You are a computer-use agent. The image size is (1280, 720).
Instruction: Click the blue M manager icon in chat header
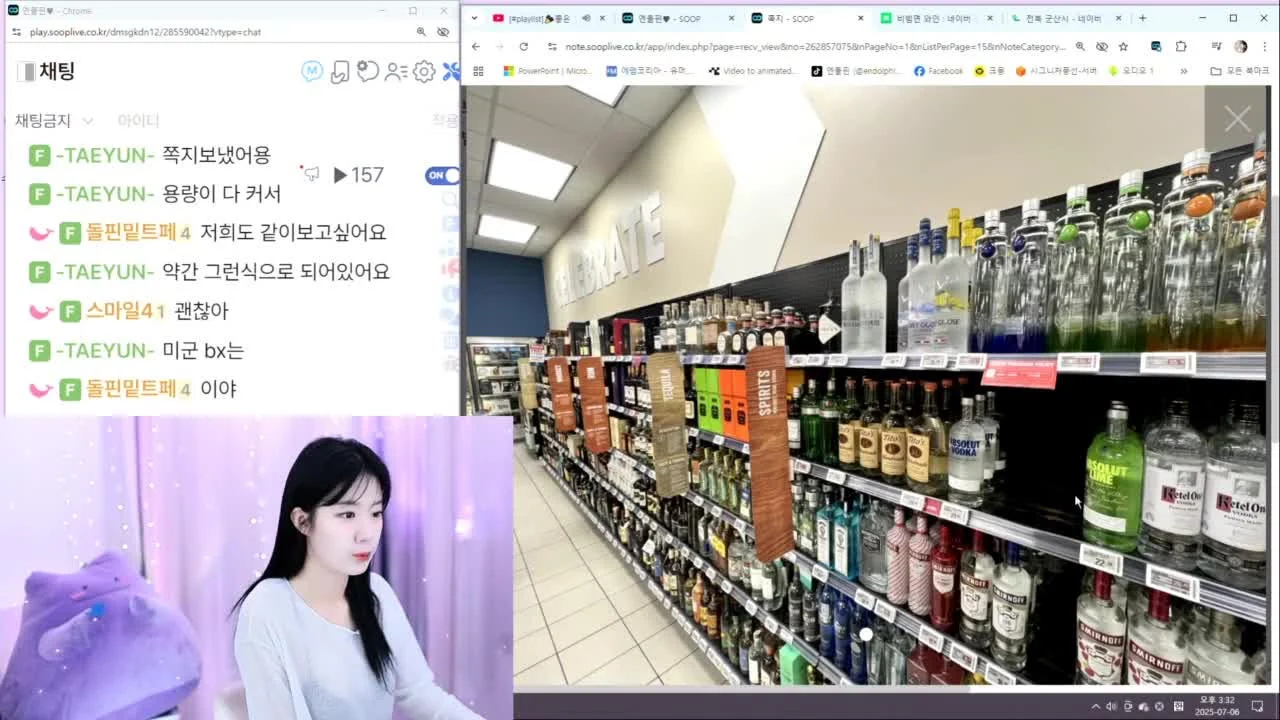[312, 71]
